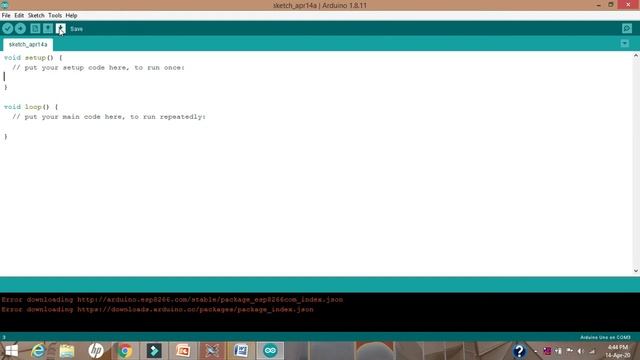
Task: Launch Internet Explorer from the taskbar
Action: click(38, 351)
